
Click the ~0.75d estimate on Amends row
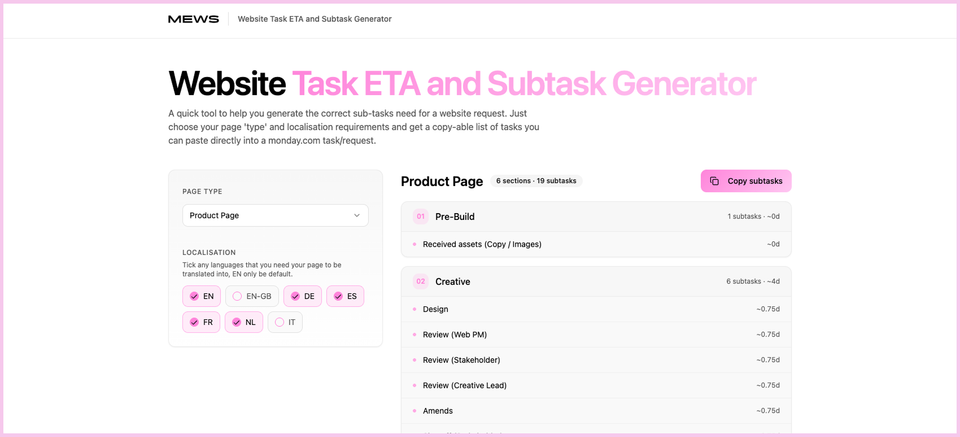[768, 411]
